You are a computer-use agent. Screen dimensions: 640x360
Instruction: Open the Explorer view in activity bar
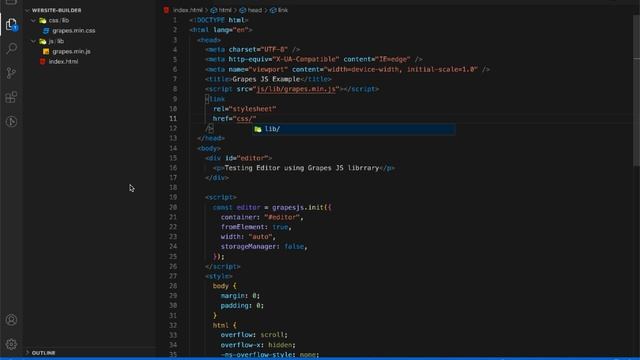tap(11, 24)
